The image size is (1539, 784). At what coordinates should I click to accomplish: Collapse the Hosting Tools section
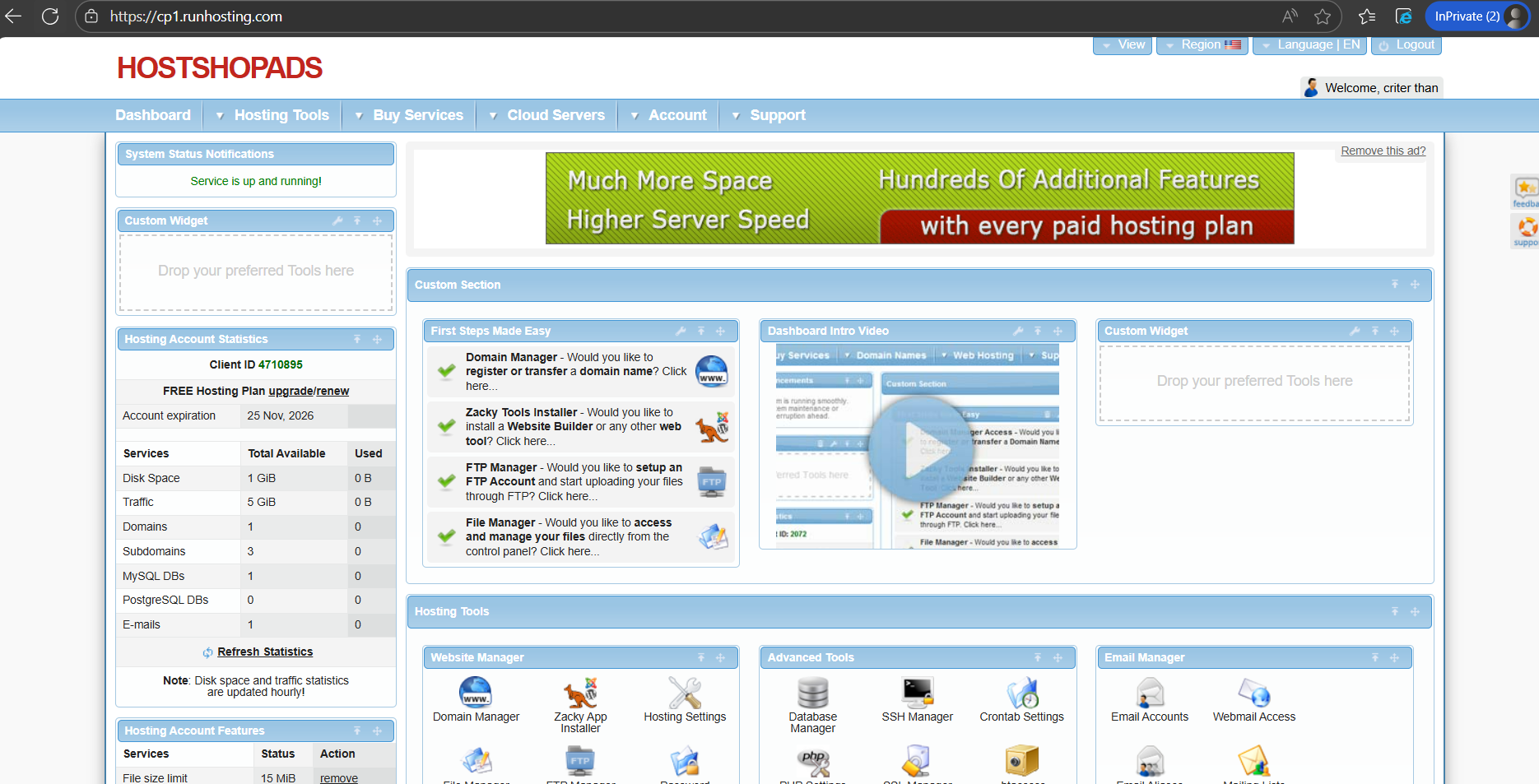pyautogui.click(x=1394, y=611)
